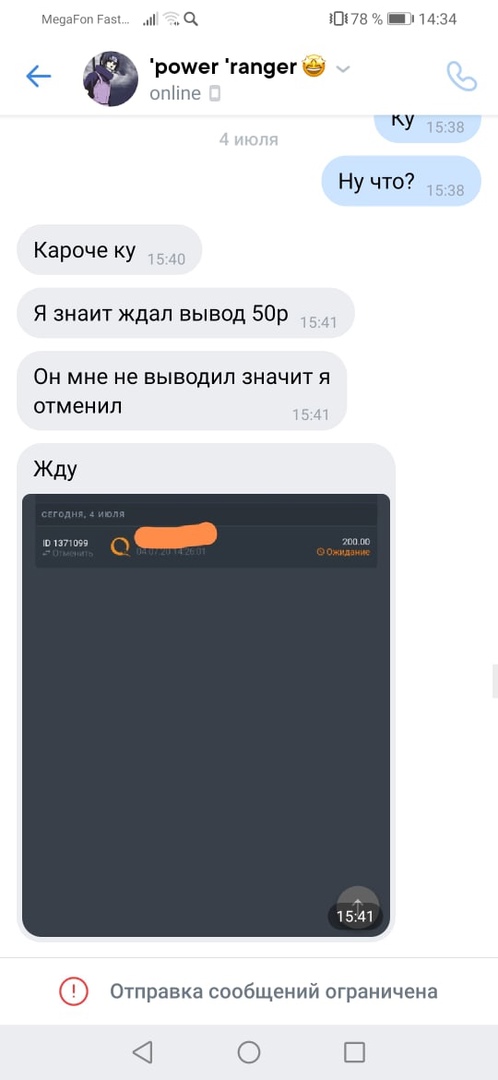Screen dimensions: 498x1080
Task: Select the 'Ну что?' message bubble
Action: coord(402,181)
